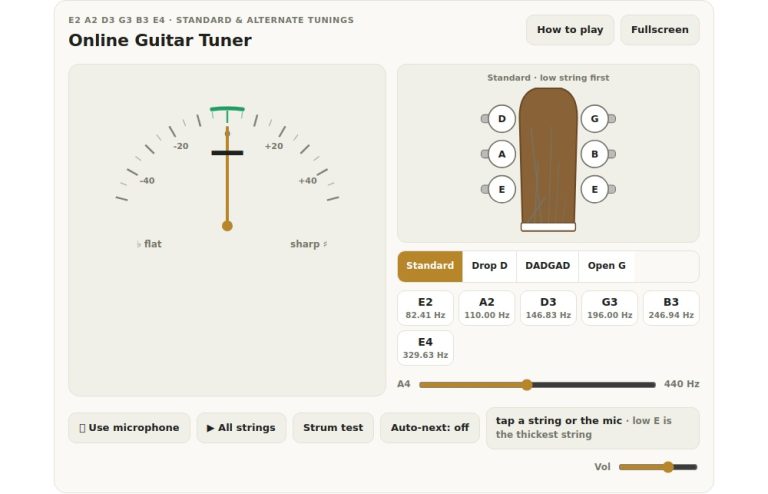Click the sharp label under the gauge

(x=309, y=244)
